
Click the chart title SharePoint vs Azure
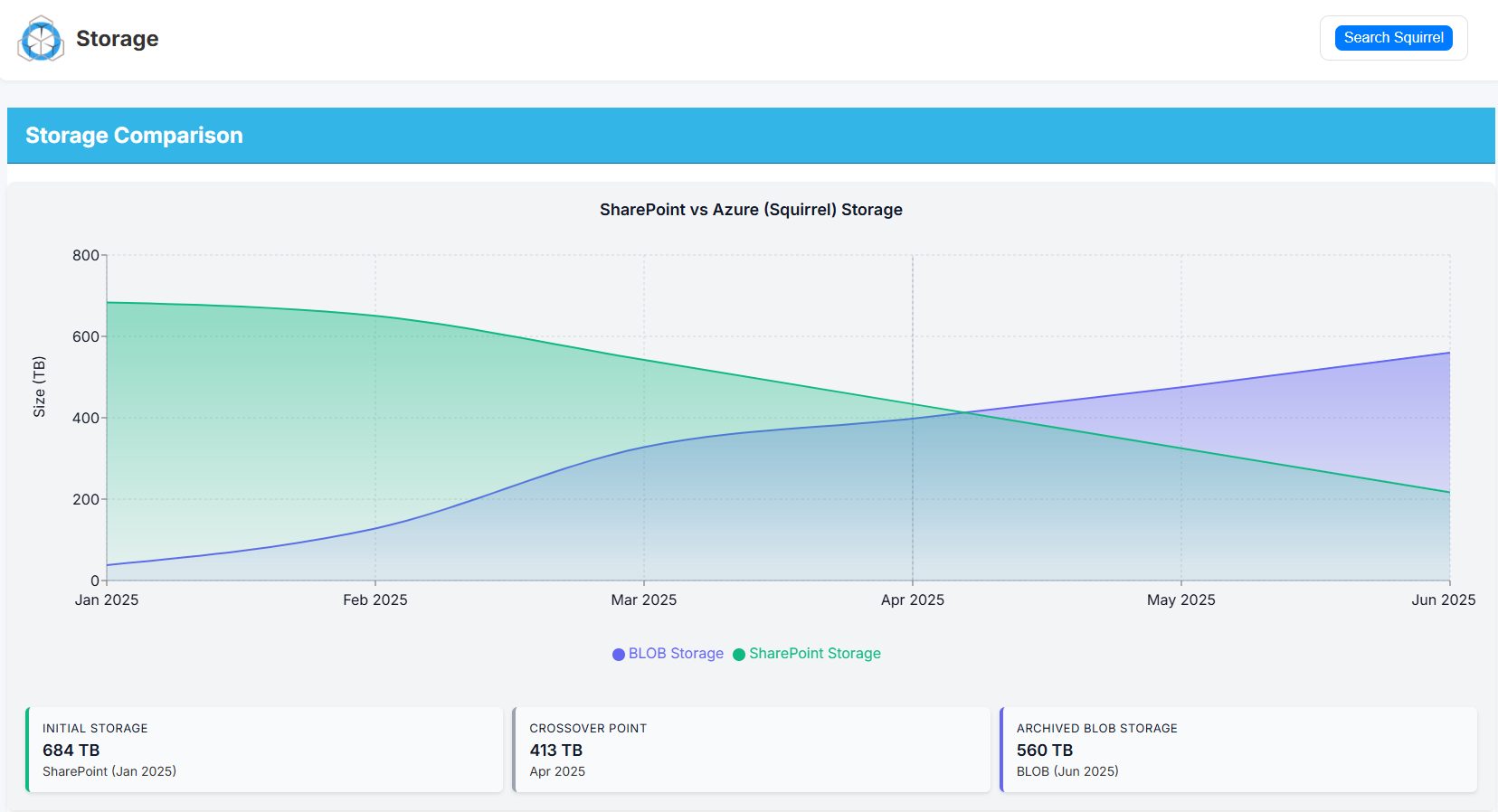(x=751, y=210)
